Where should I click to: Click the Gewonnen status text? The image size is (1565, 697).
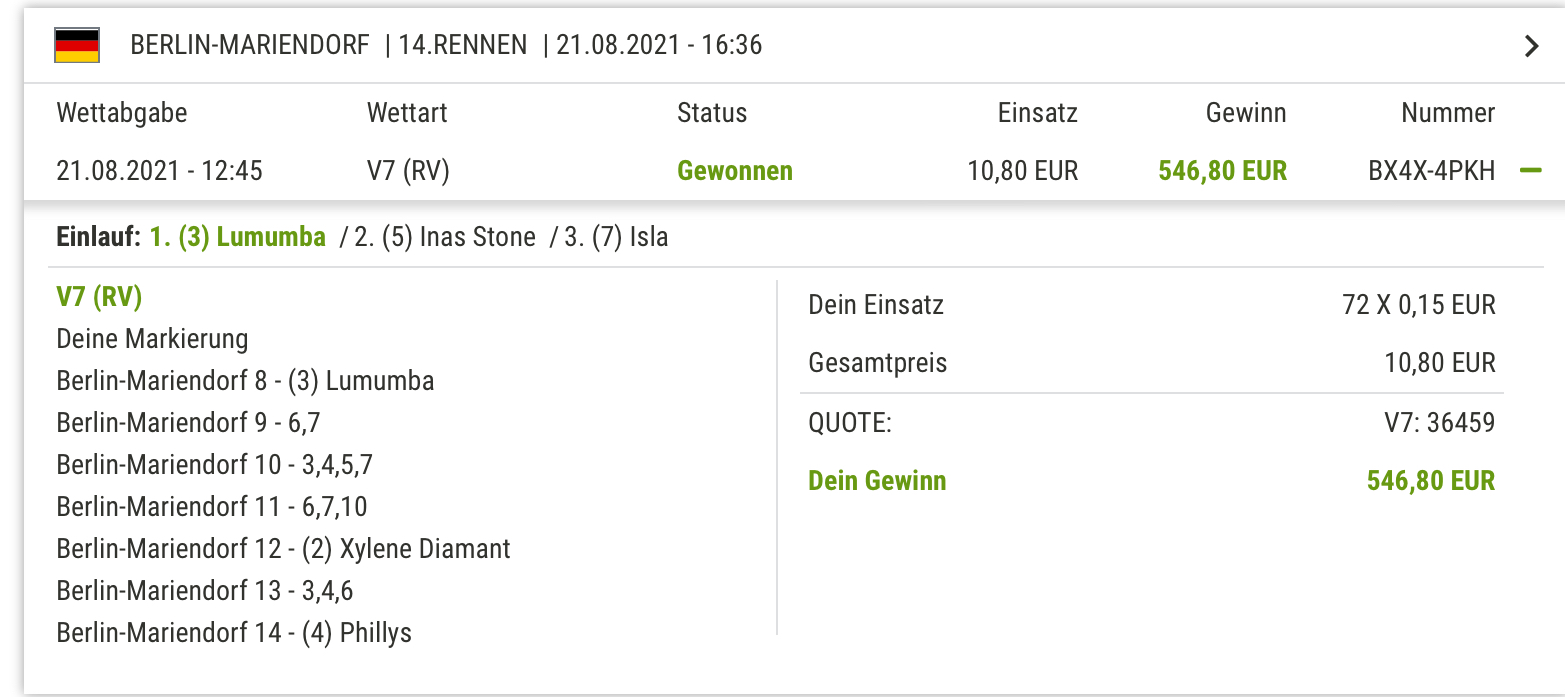[x=735, y=171]
